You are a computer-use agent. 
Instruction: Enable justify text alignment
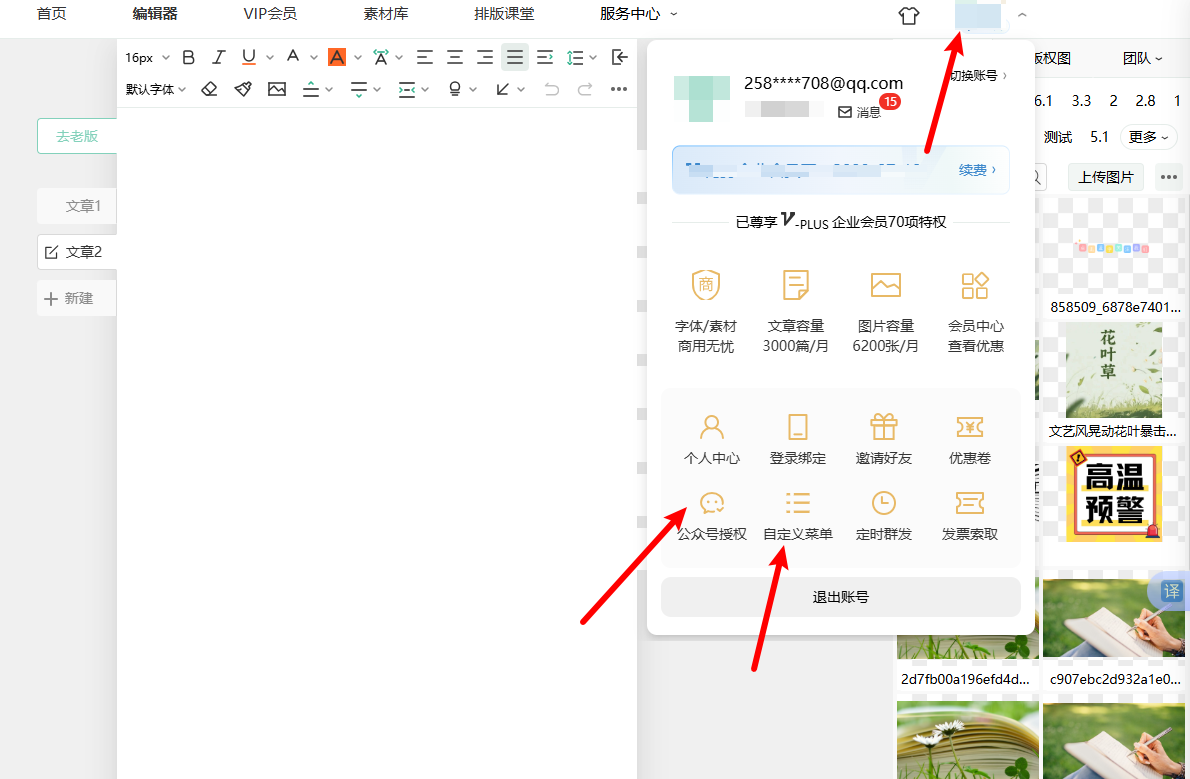514,58
